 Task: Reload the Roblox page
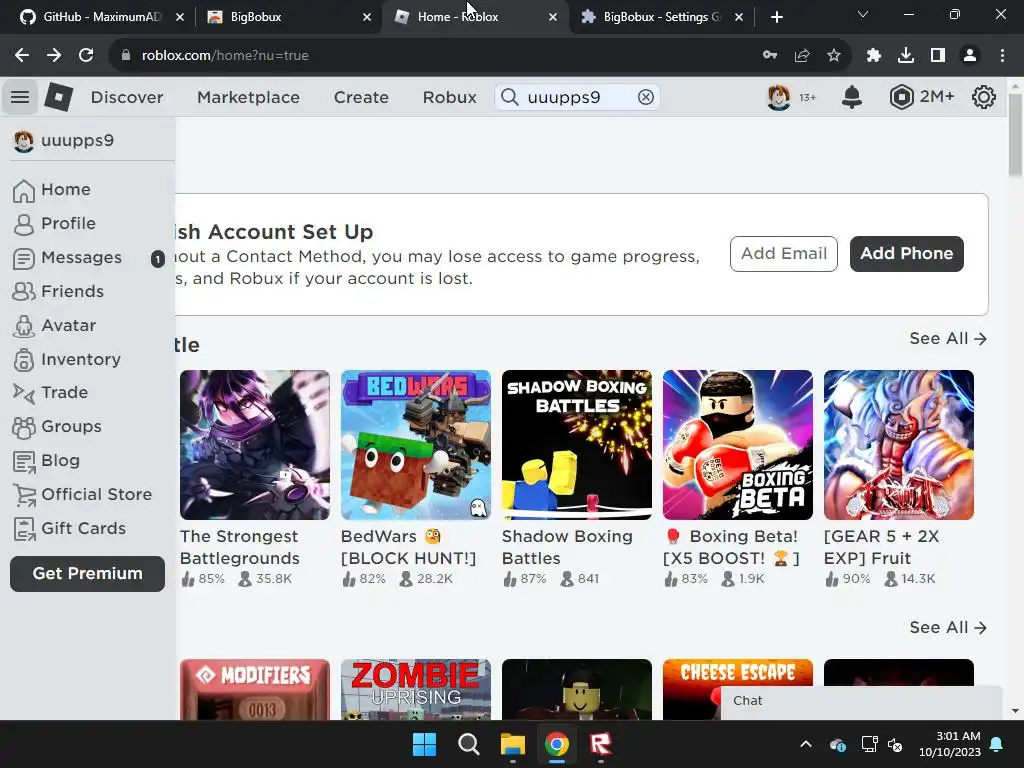(86, 56)
